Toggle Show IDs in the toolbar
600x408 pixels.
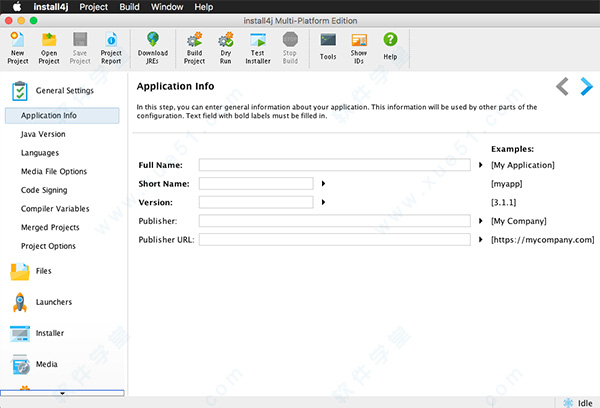pyautogui.click(x=359, y=40)
